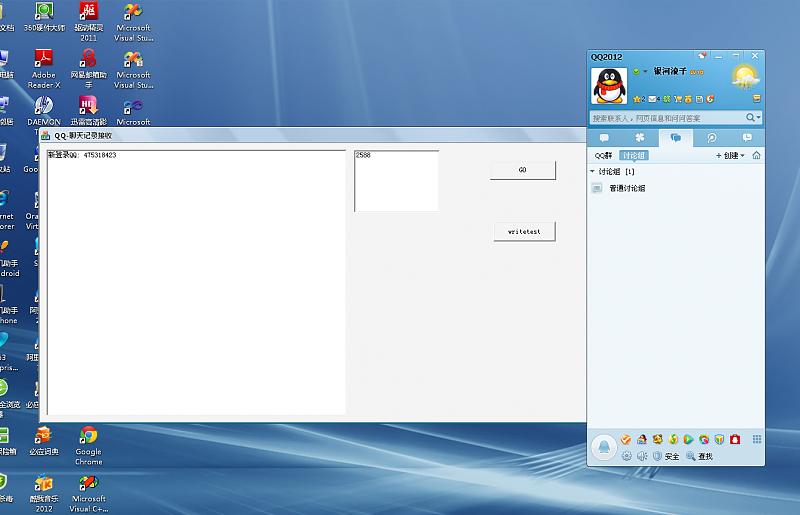
Task: Click the QQ main menu penguin button
Action: click(604, 448)
